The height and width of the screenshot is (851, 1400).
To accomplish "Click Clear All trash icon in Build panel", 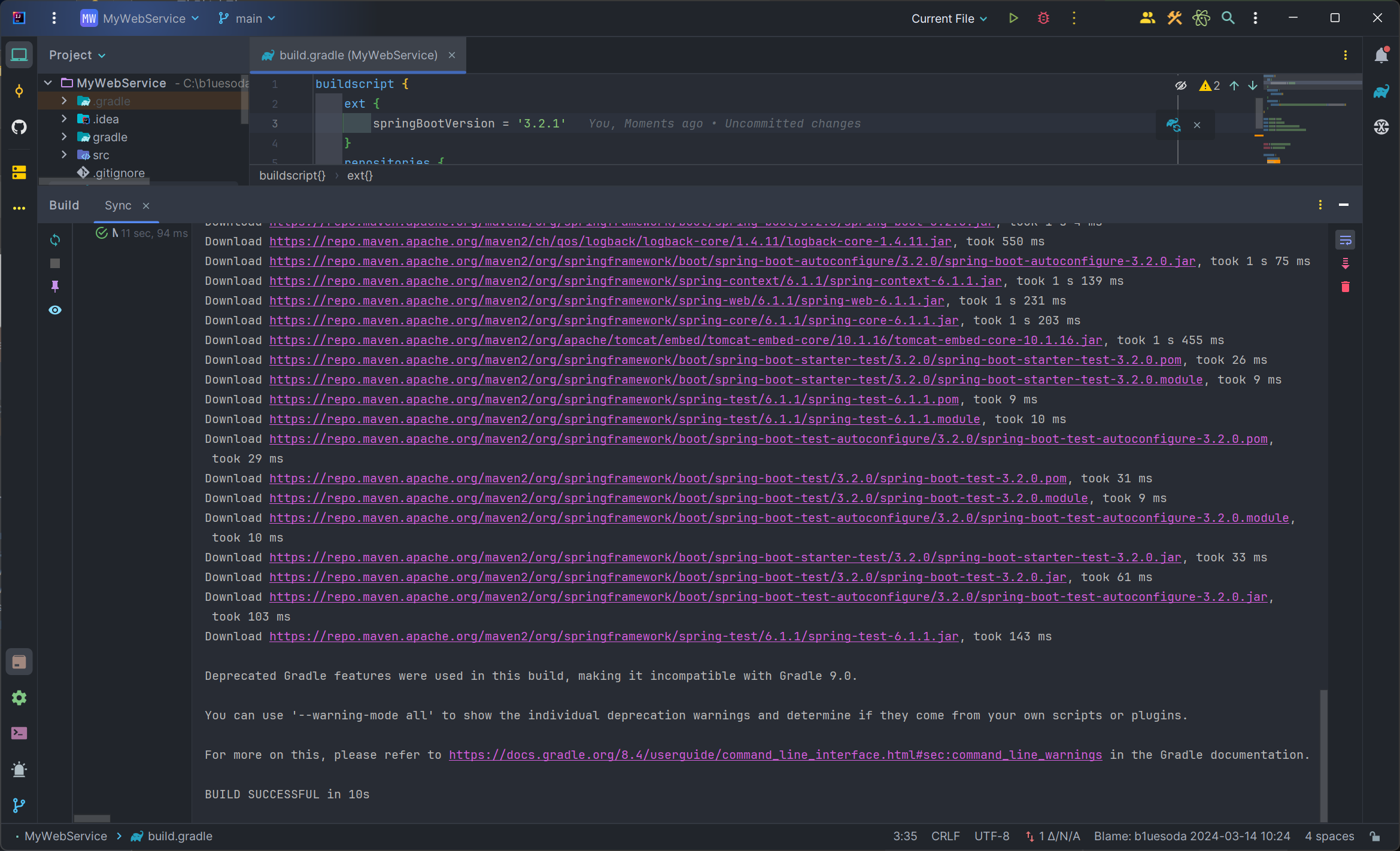I will (1346, 287).
